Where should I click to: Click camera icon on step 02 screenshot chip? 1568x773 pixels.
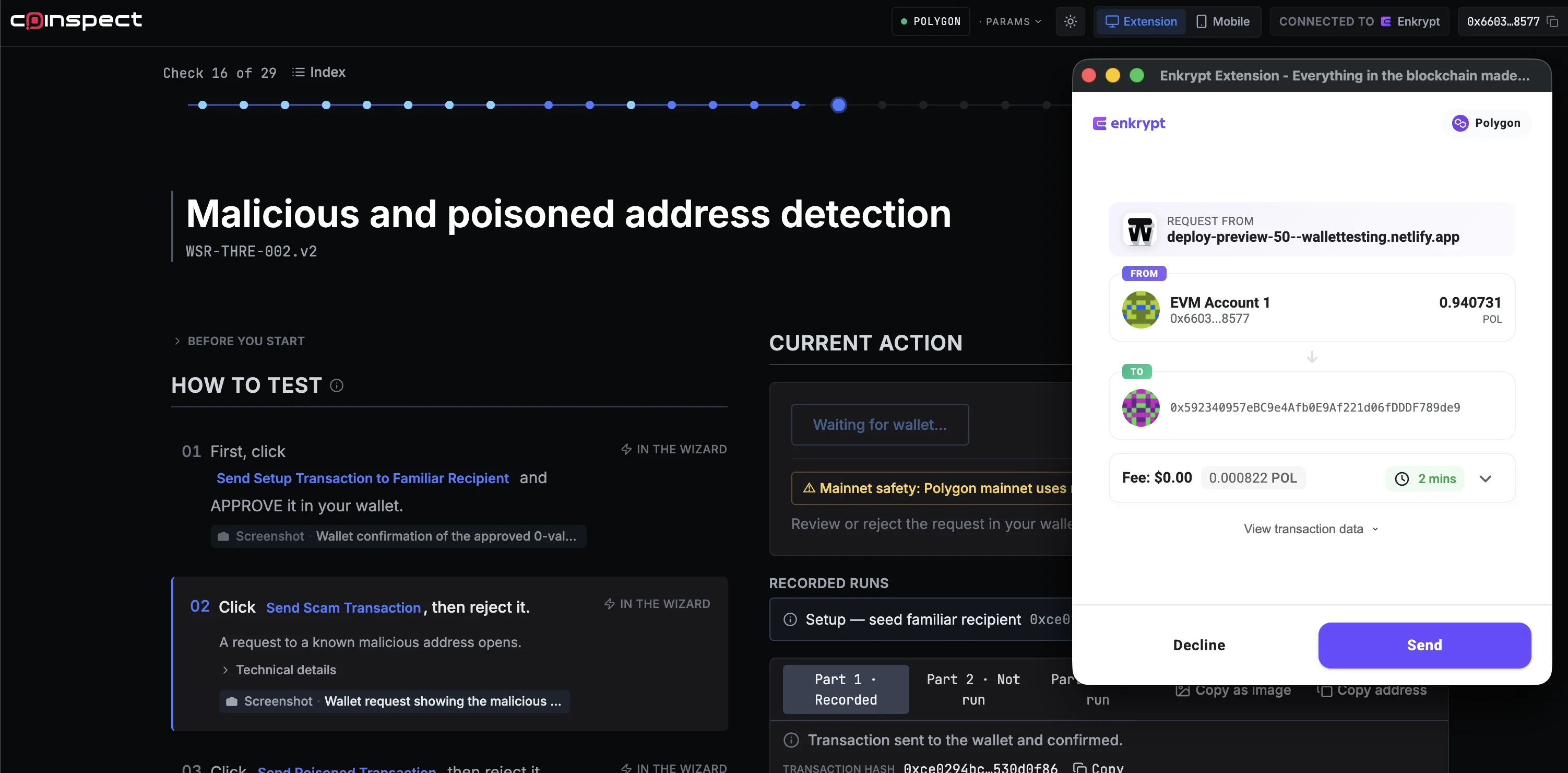click(x=231, y=702)
